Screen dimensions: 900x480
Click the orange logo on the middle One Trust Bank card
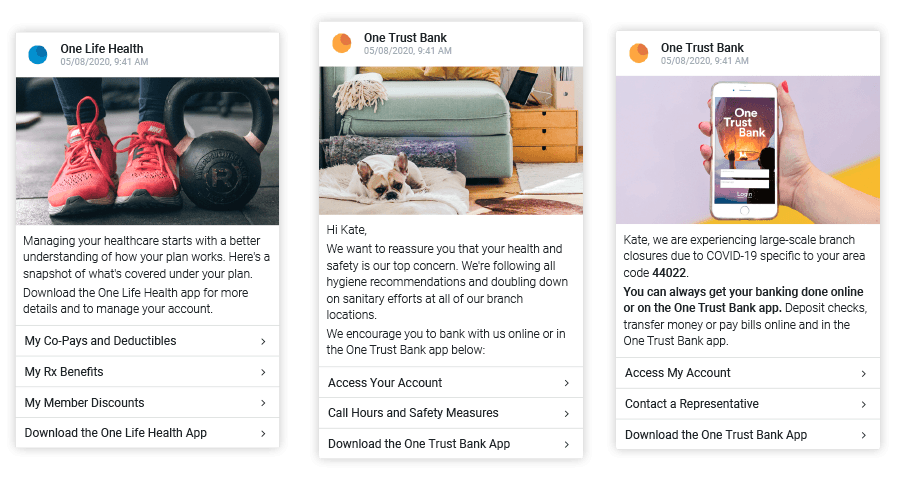click(x=342, y=44)
